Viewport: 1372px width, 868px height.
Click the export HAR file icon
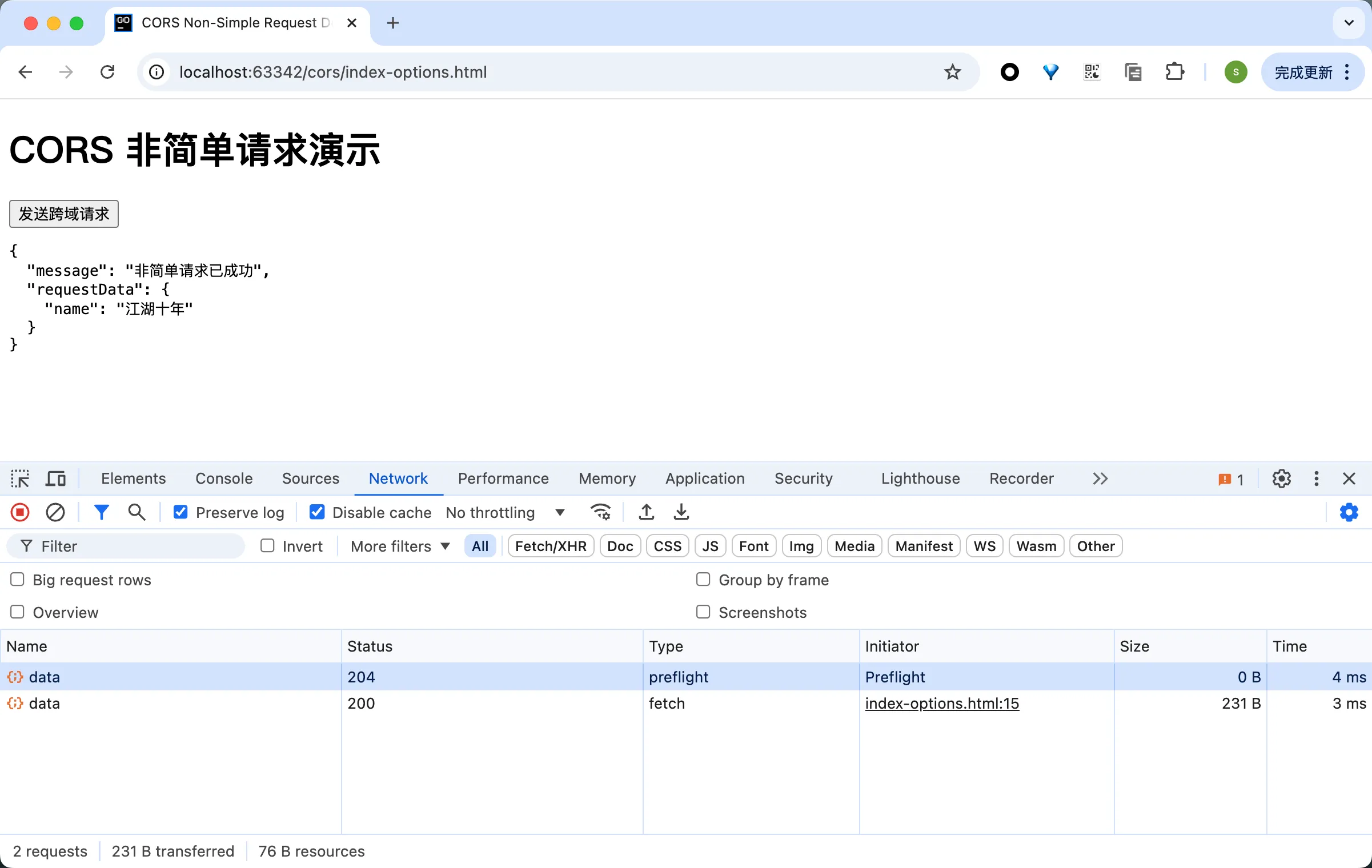pos(682,511)
